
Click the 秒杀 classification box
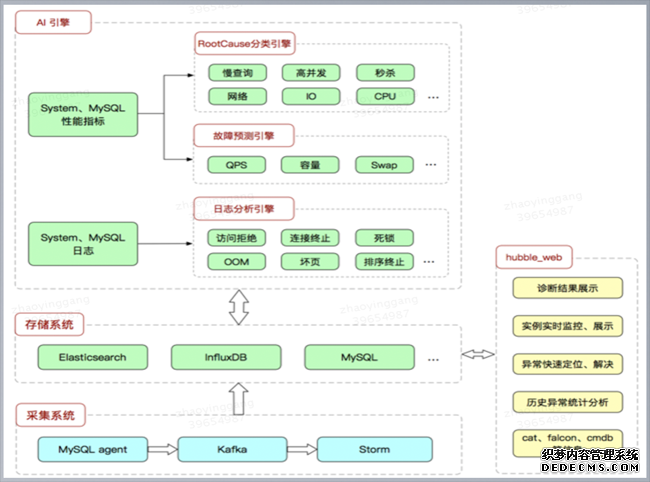pyautogui.click(x=384, y=73)
